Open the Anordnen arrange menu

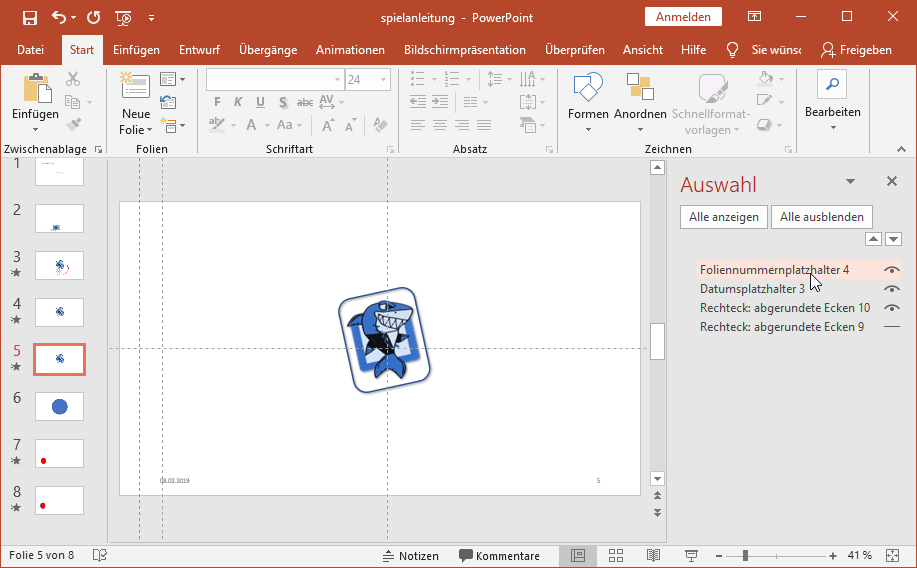click(x=640, y=102)
